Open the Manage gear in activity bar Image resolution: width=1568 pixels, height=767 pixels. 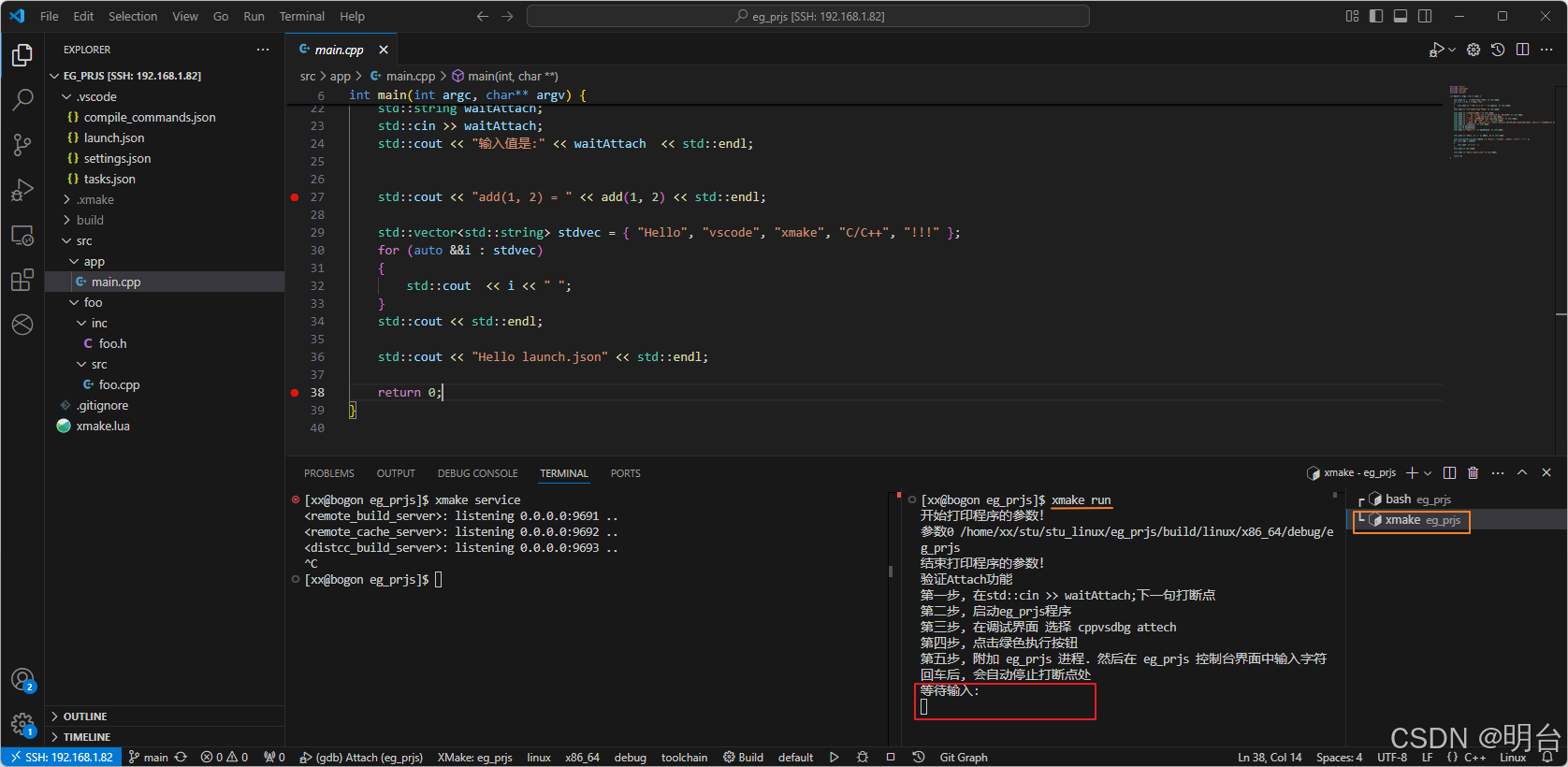click(x=22, y=724)
